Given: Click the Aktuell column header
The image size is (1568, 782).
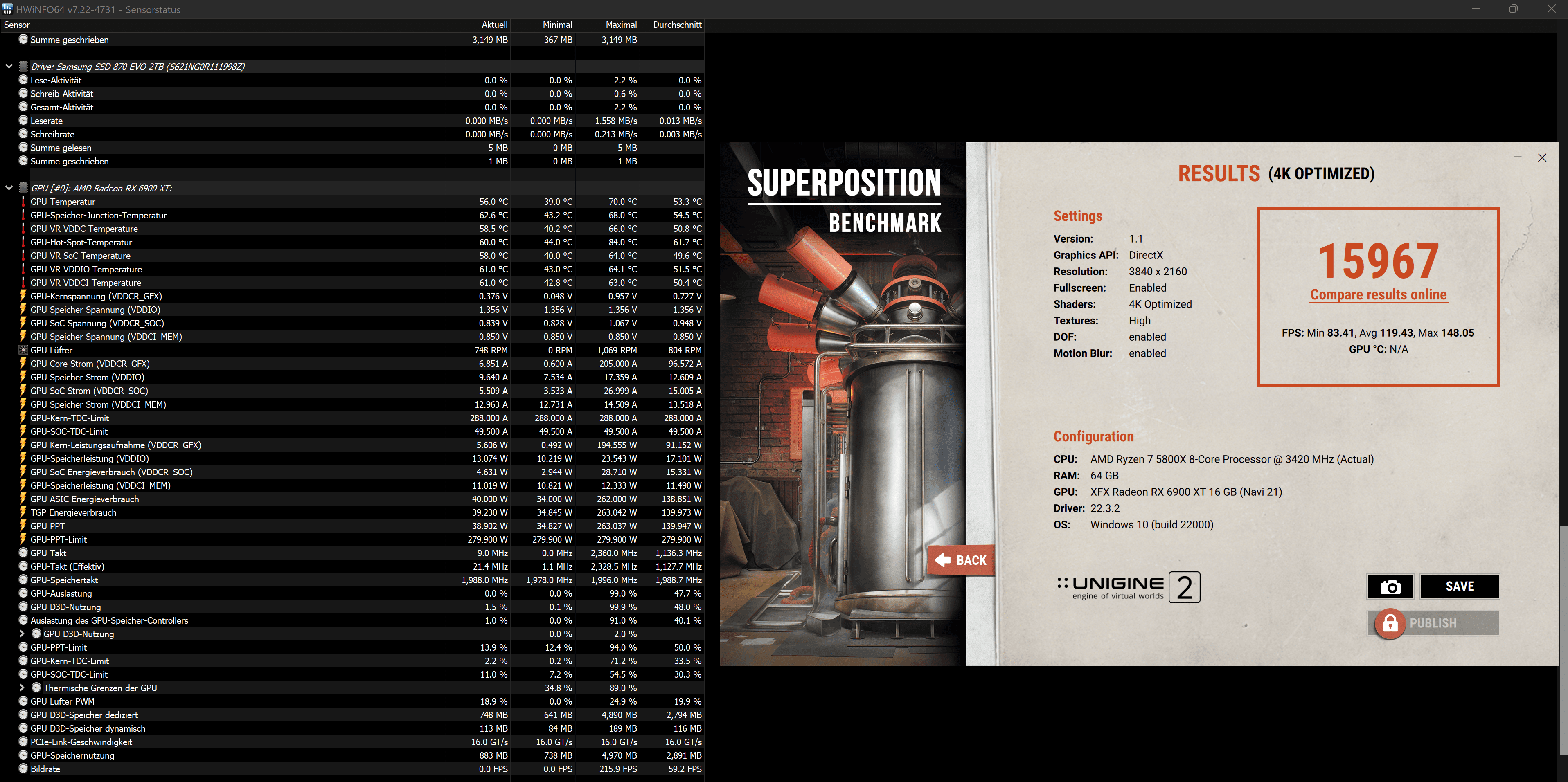Looking at the screenshot, I should [478, 25].
